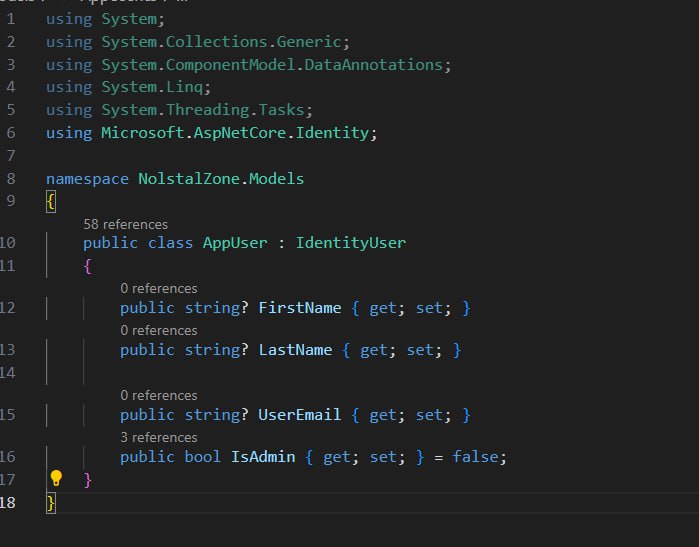Click 'Tasks' in System.Threading.Tasks using

point(281,110)
